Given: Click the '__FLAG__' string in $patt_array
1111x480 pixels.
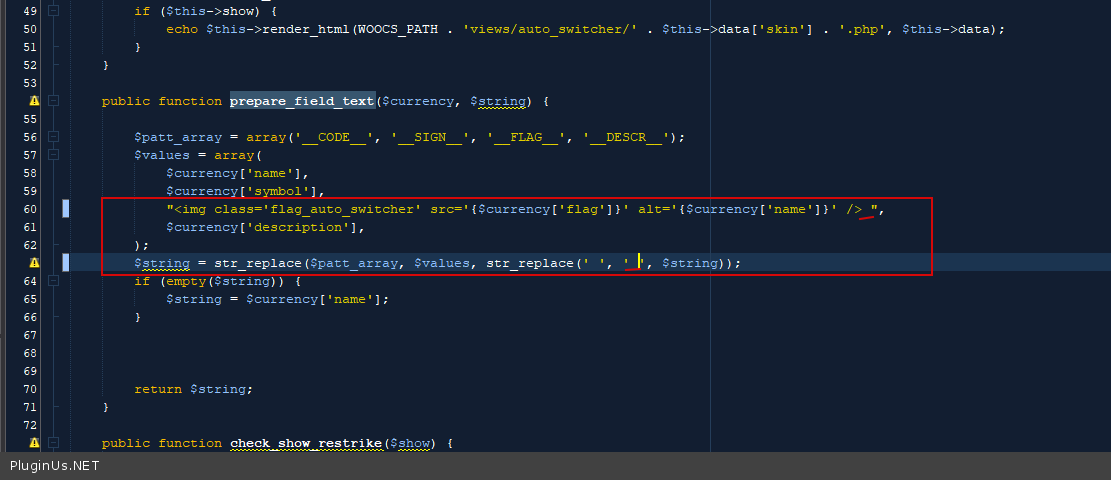Looking at the screenshot, I should coord(527,137).
